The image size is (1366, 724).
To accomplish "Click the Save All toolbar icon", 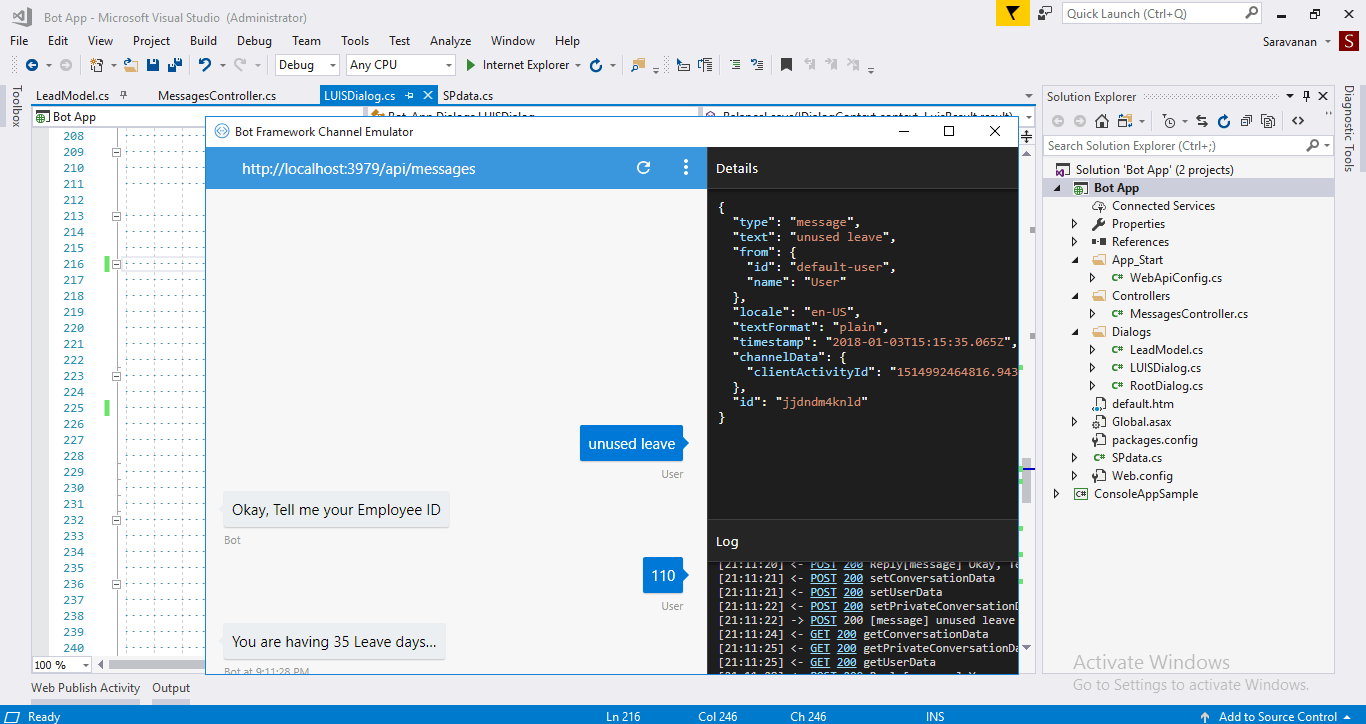I will tap(175, 65).
